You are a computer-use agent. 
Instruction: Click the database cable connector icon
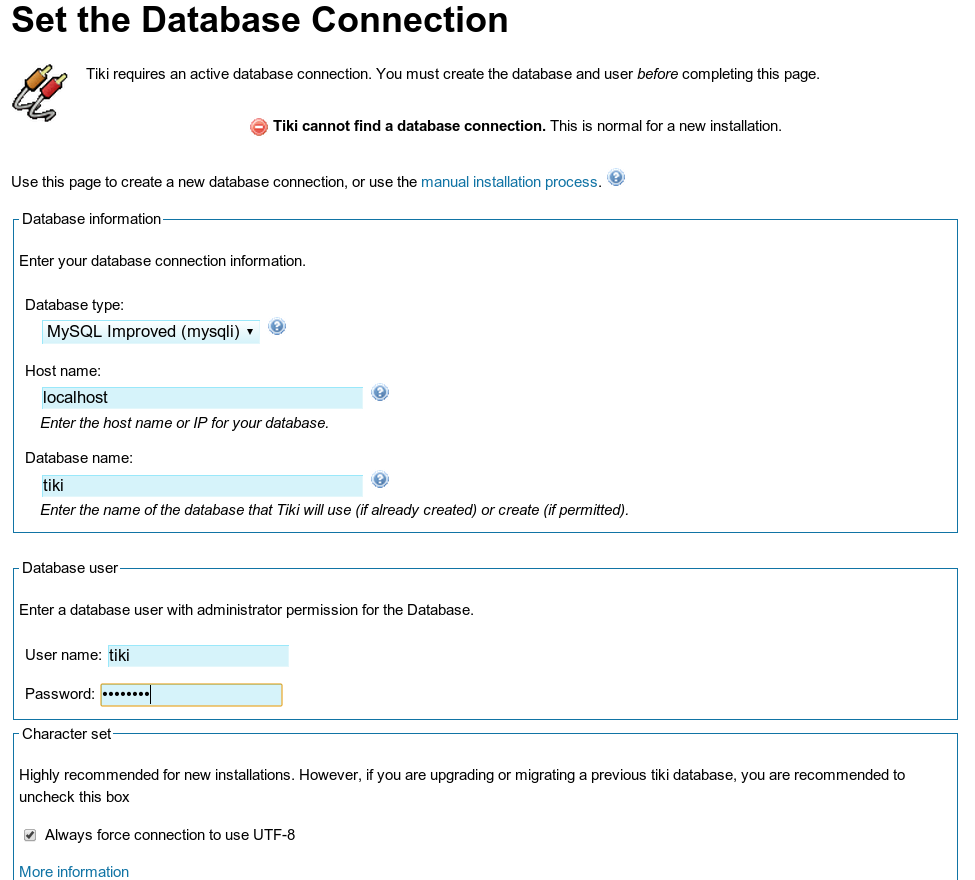[40, 93]
